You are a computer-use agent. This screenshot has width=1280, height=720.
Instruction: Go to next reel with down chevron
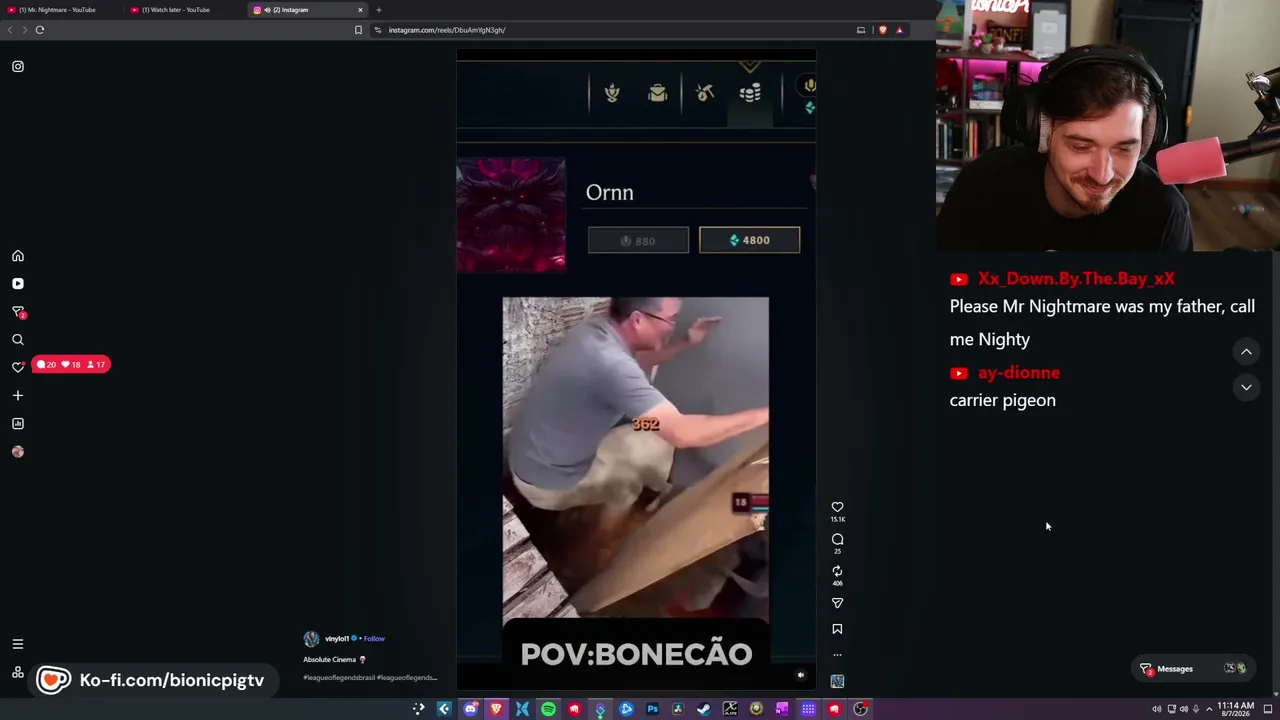point(1246,387)
